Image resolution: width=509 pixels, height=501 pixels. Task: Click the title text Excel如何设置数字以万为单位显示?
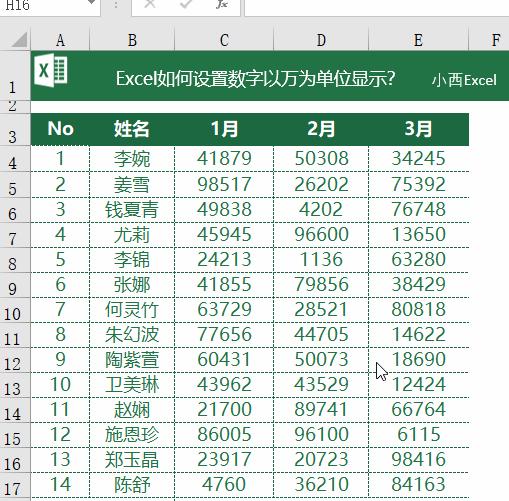255,79
